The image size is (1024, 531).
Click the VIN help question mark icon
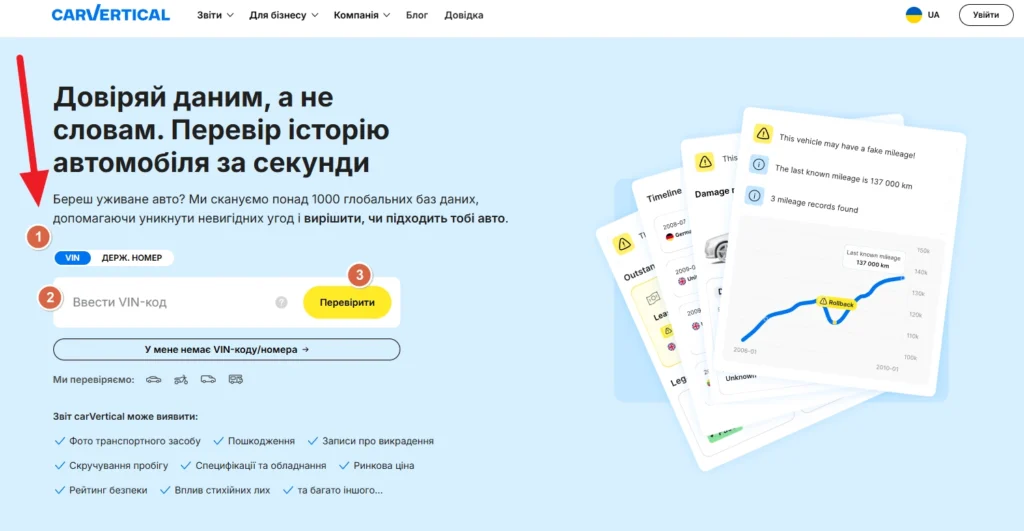click(281, 302)
